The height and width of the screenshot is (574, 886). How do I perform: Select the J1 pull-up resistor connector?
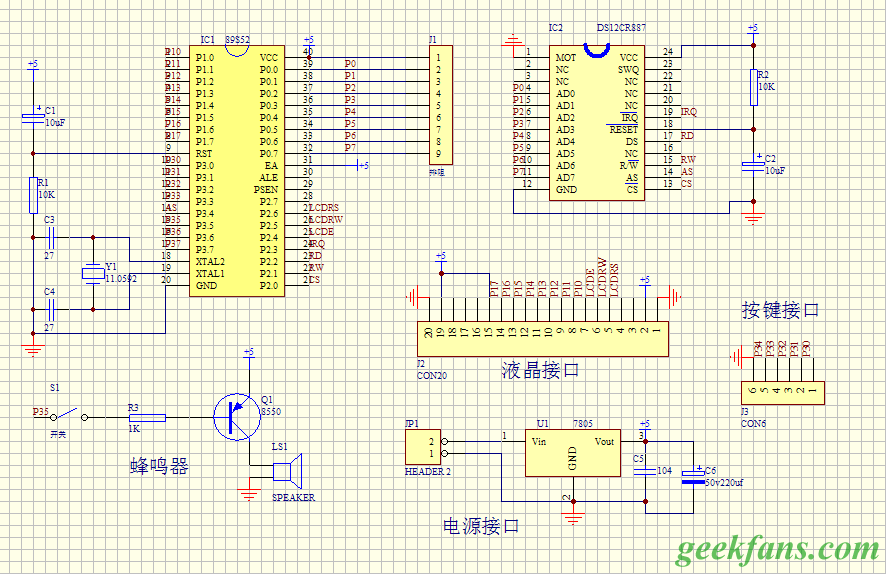click(x=437, y=105)
